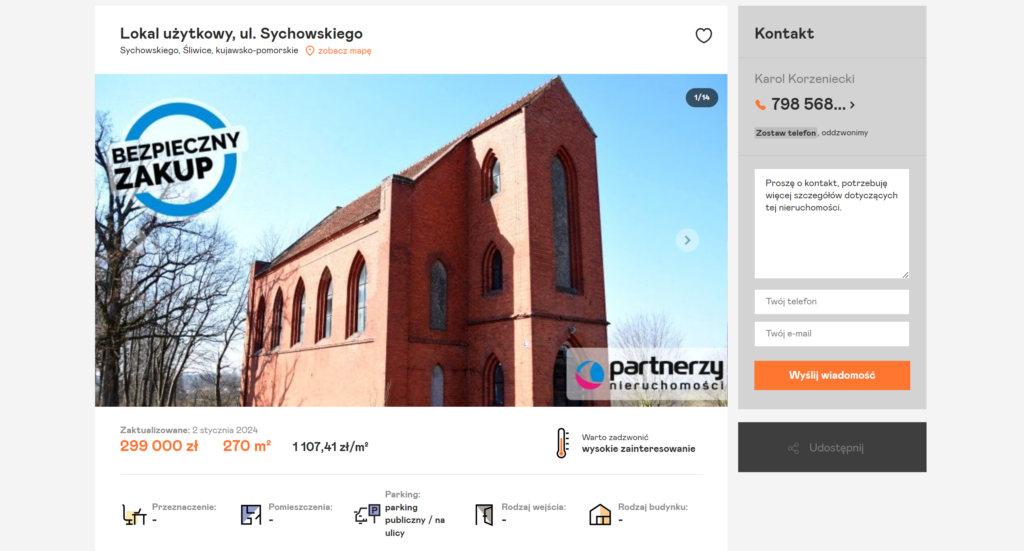
Task: Focus the 'Twój telefon' input field
Action: click(x=831, y=302)
